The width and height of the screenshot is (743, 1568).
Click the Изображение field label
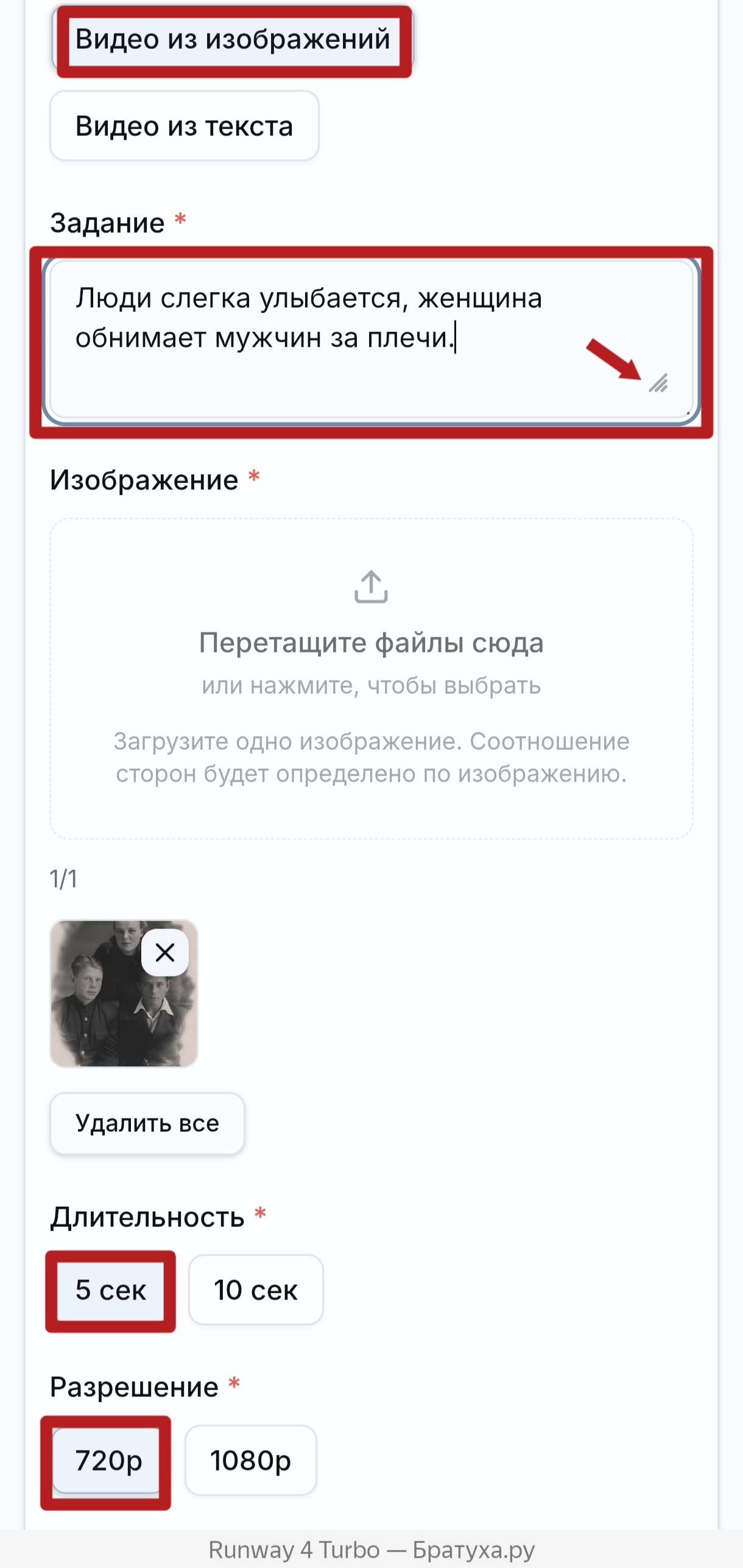pos(144,480)
